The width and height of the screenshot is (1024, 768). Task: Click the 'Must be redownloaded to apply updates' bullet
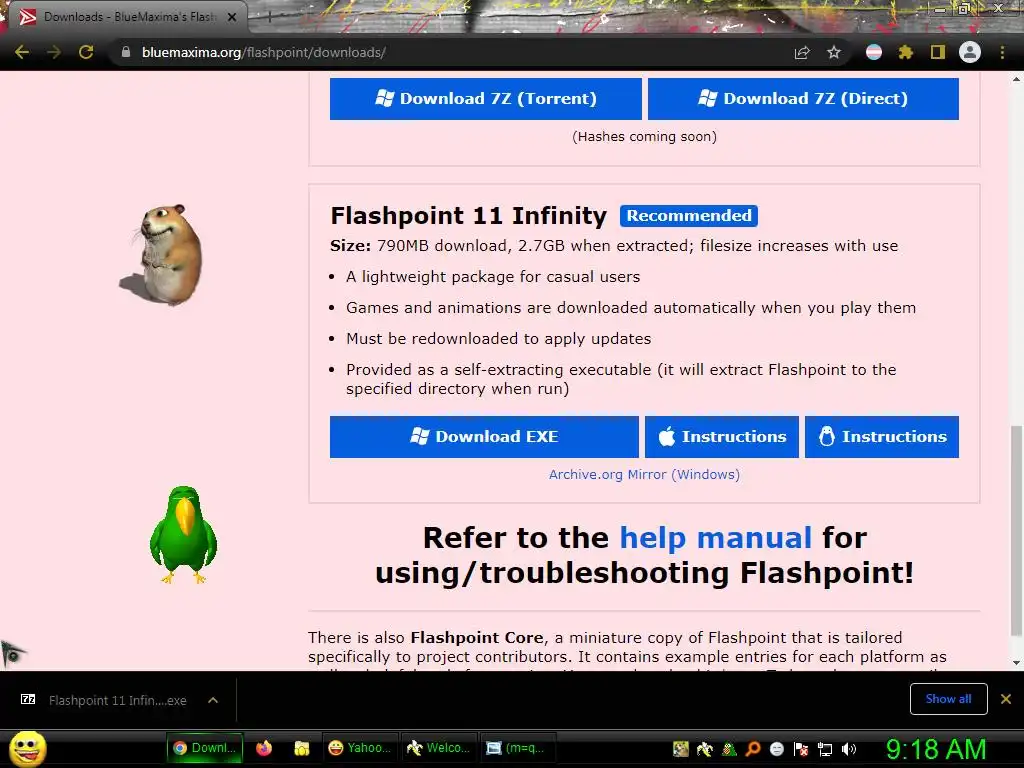(498, 339)
